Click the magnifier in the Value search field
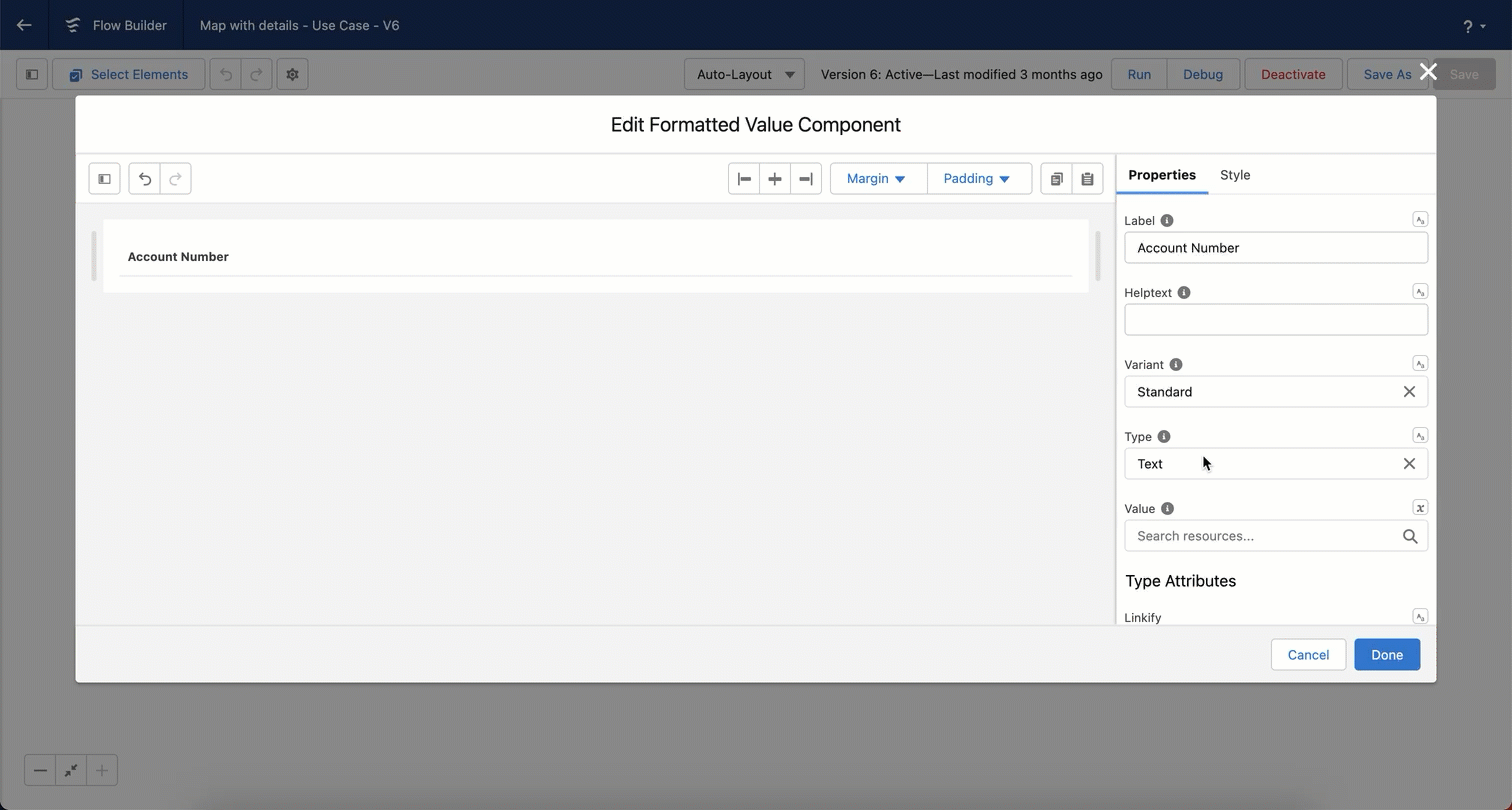 coord(1410,537)
